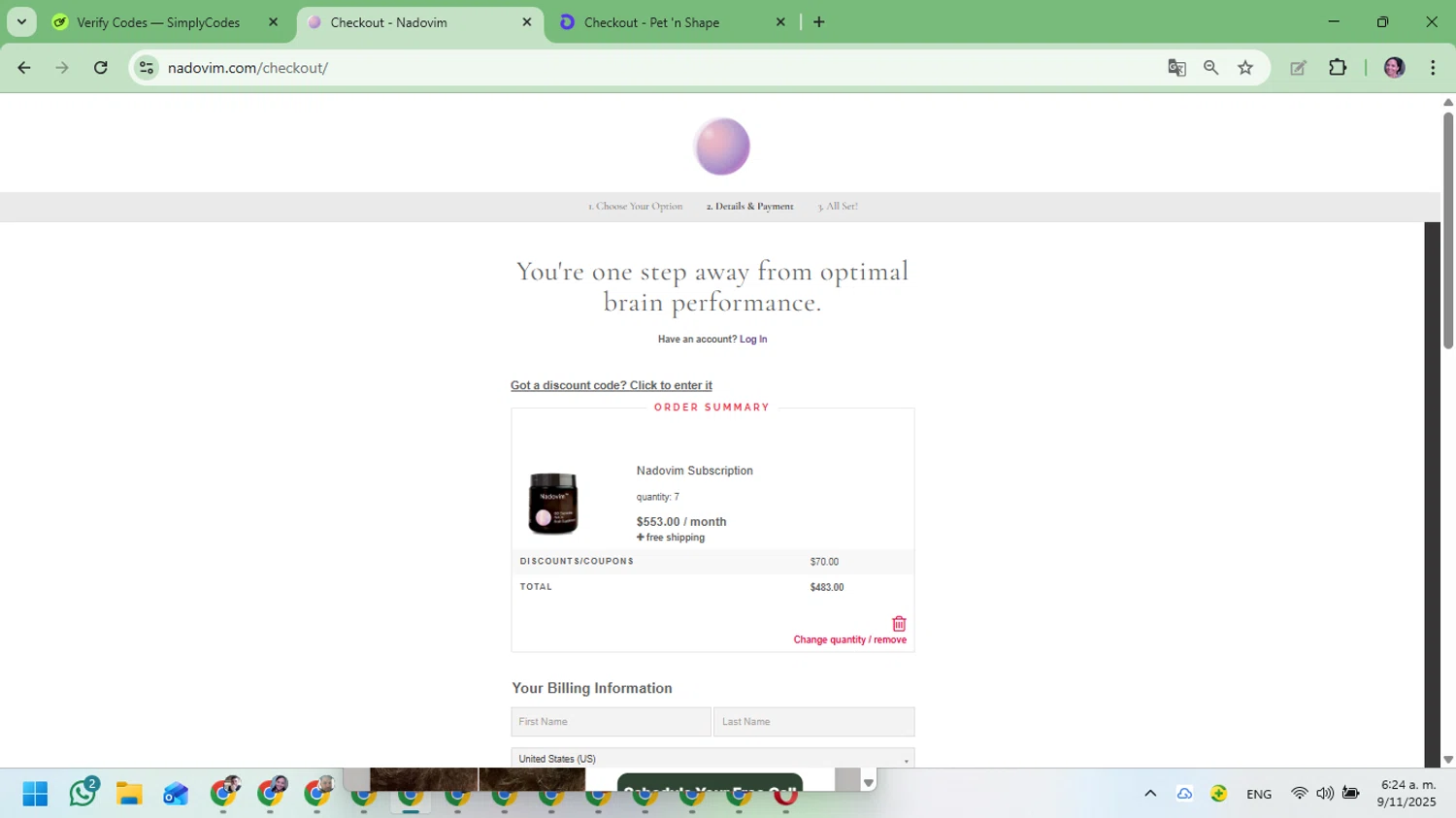Open the tab search dropdown in Chrome
The image size is (1456, 818).
click(x=21, y=21)
